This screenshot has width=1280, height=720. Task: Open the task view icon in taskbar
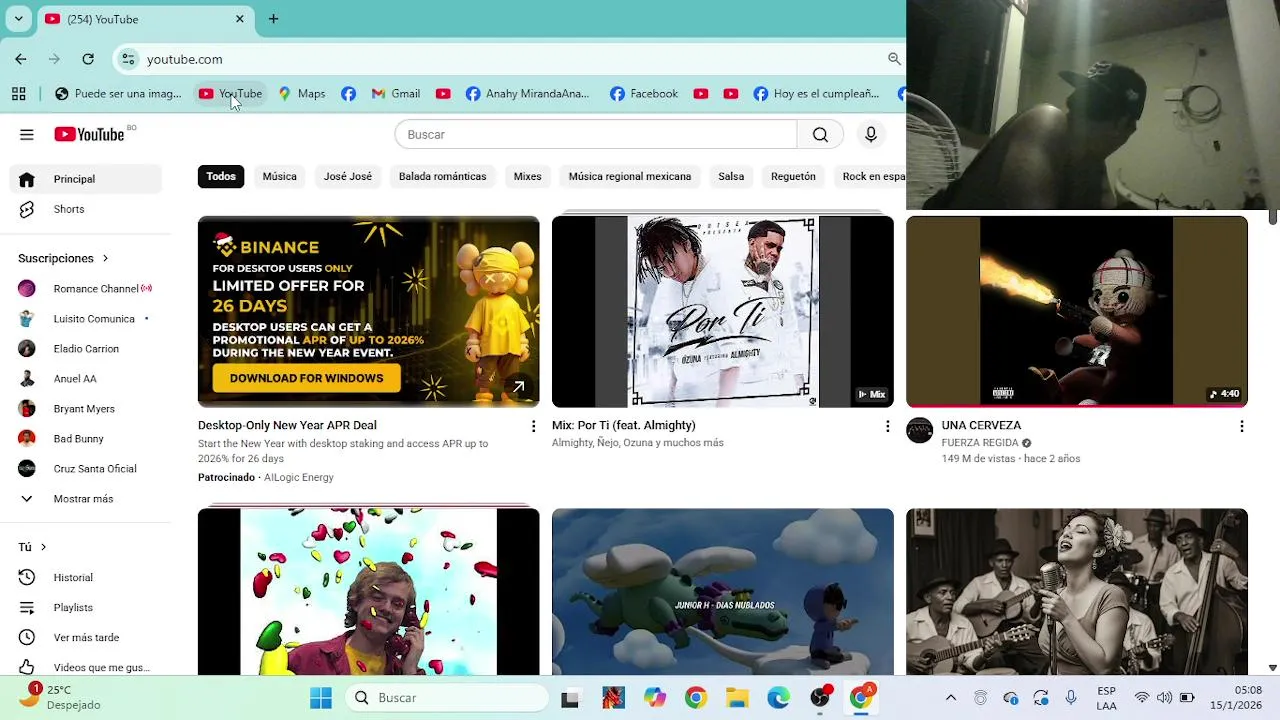[x=570, y=698]
